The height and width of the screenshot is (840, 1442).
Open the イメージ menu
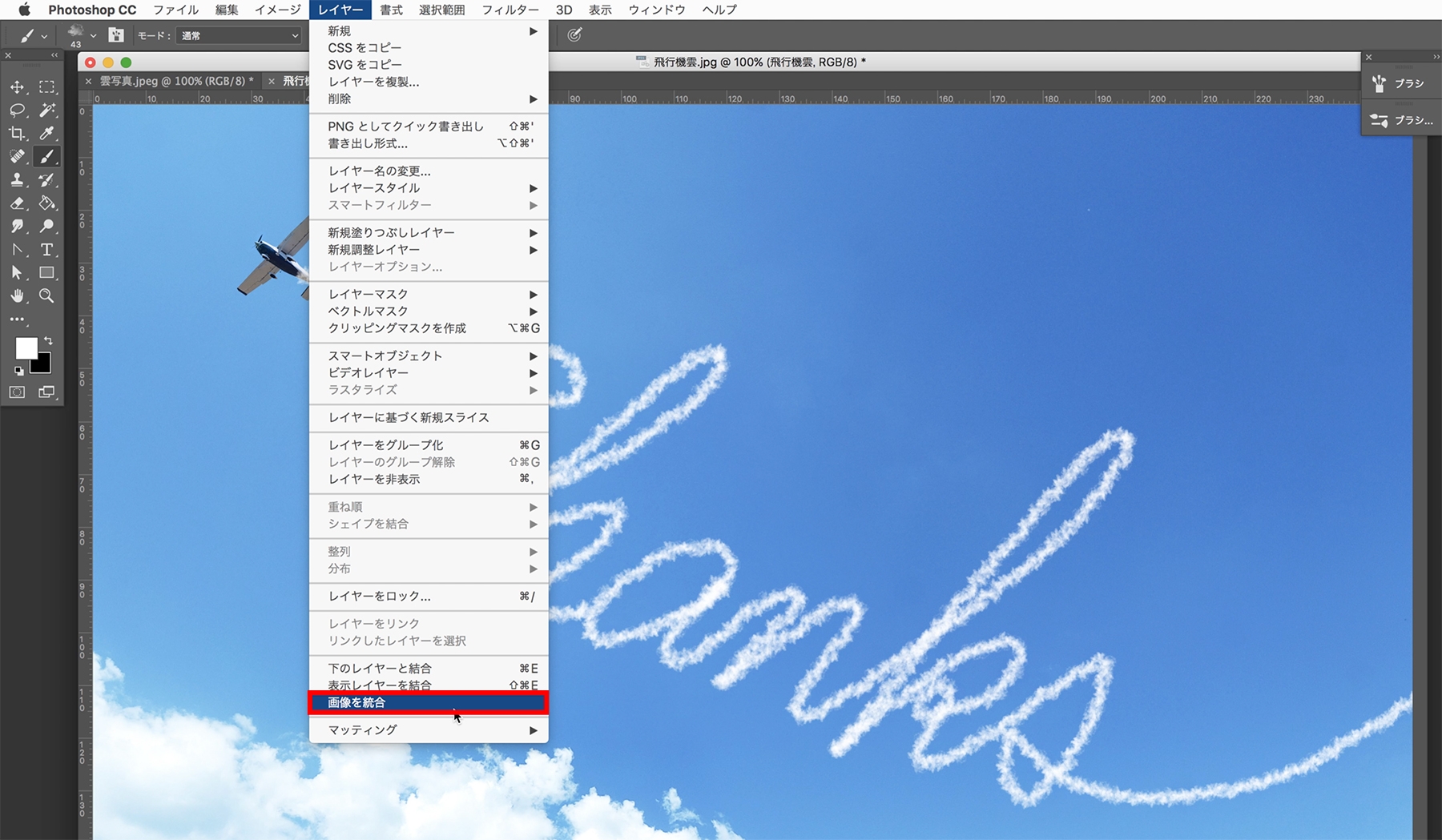[278, 10]
